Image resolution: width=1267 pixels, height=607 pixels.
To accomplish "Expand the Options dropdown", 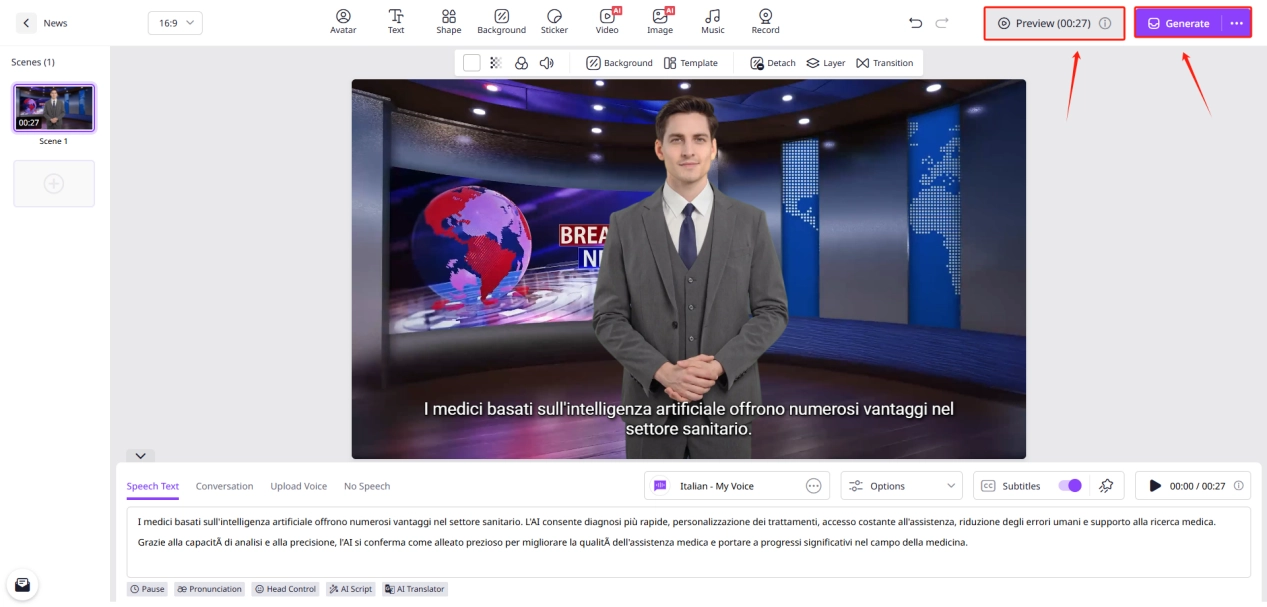I will coord(901,486).
